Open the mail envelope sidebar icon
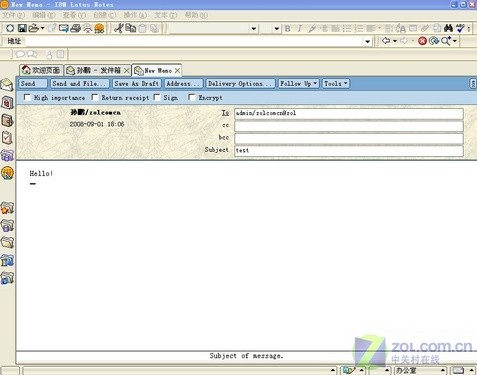The height and width of the screenshot is (375, 477). point(7,85)
